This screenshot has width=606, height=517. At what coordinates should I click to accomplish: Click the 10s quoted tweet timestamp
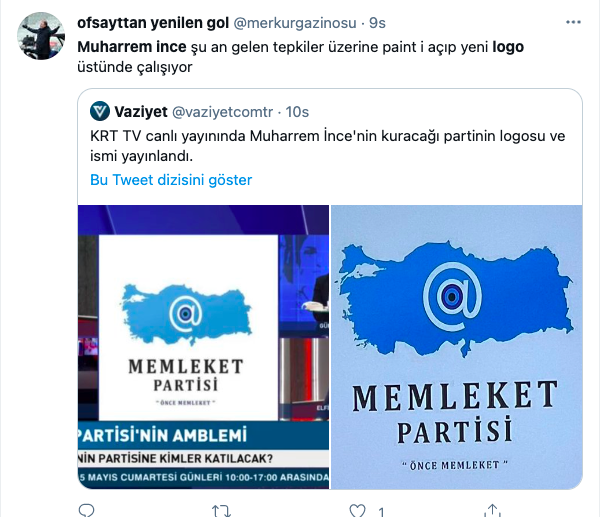[x=297, y=112]
